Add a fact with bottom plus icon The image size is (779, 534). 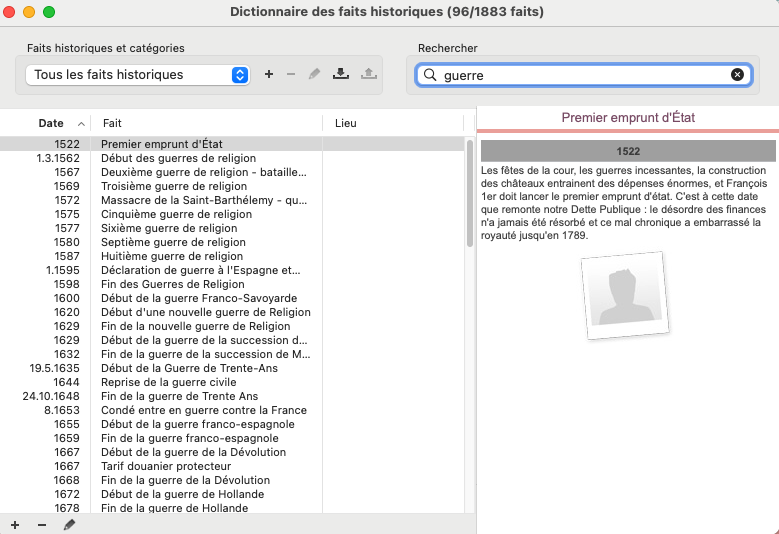point(15,525)
